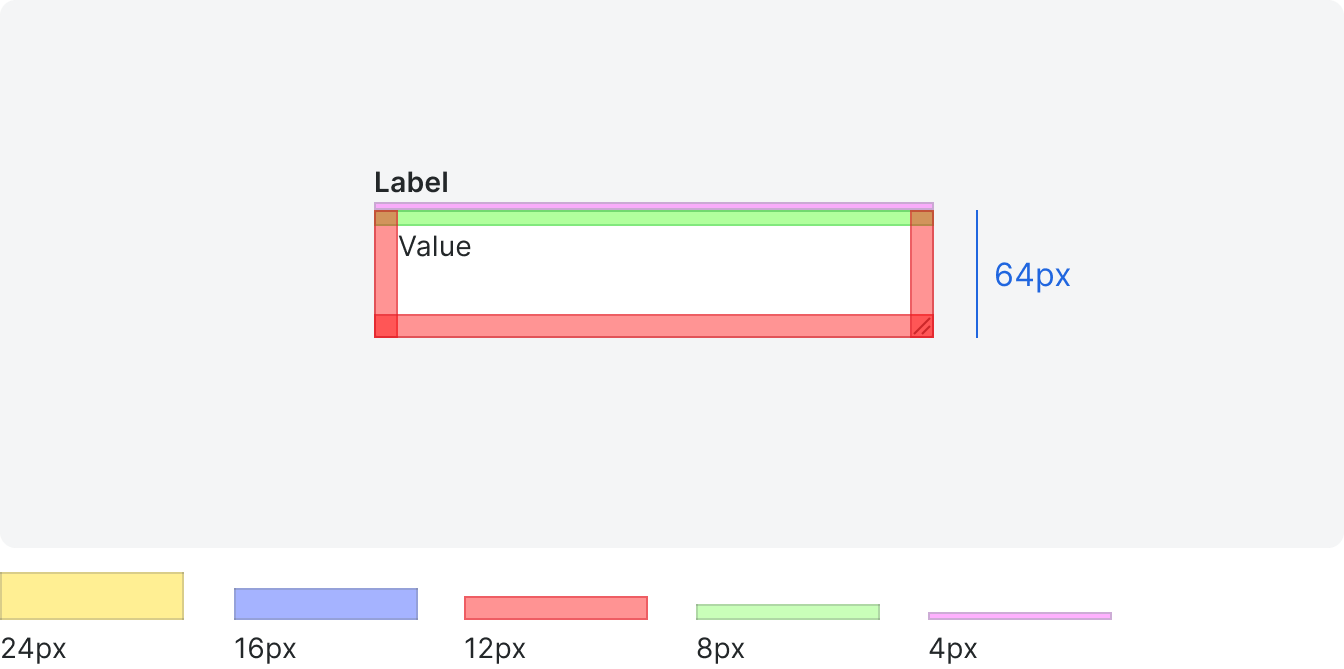Screen dimensions: 1344x669
Task: Click the textarea resize handle icon
Action: 923,326
